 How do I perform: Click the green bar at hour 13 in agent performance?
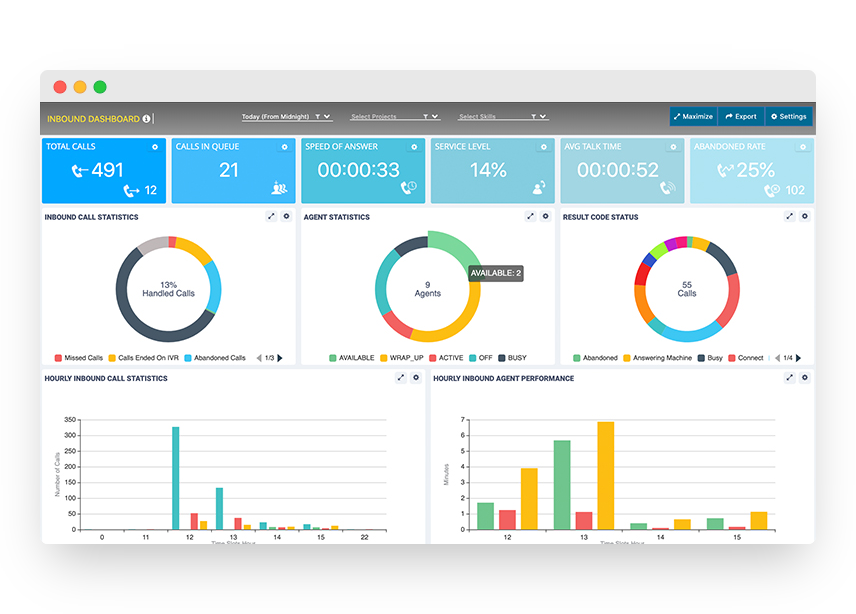[x=562, y=485]
